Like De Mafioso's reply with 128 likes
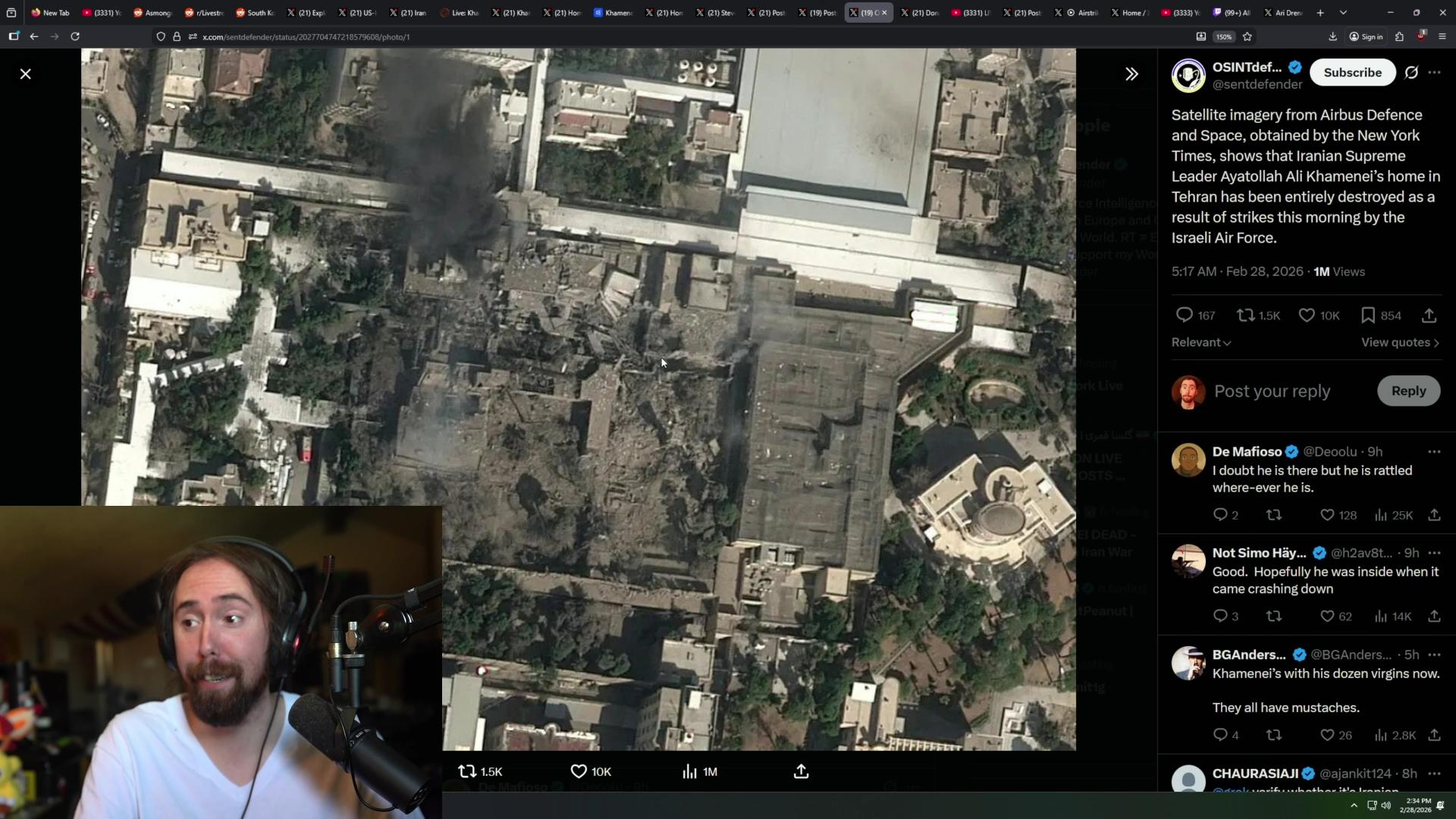Image resolution: width=1456 pixels, height=819 pixels. tap(1327, 515)
